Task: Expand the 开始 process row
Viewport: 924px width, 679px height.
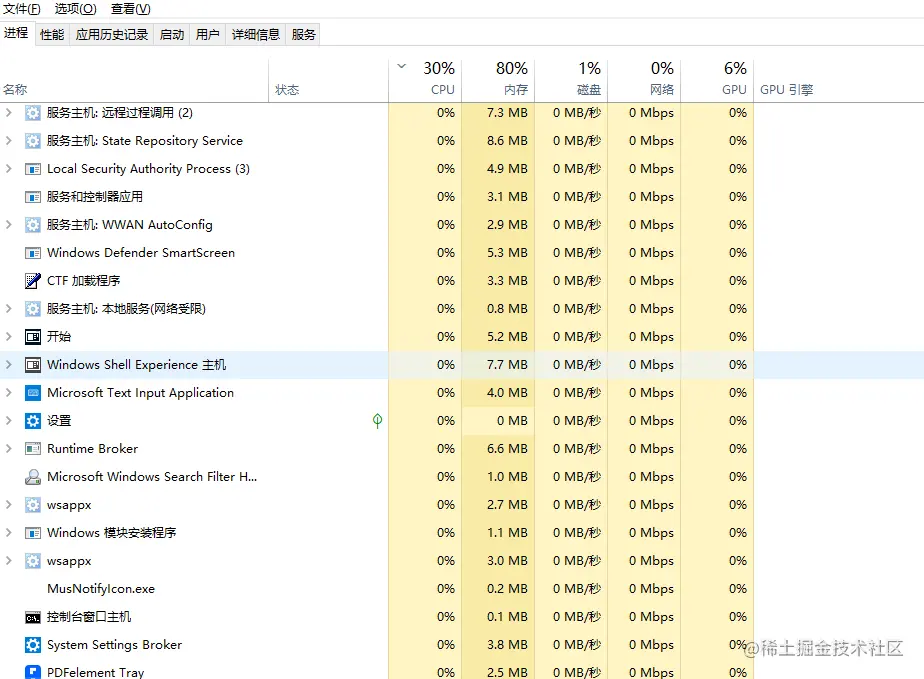Action: [8, 337]
